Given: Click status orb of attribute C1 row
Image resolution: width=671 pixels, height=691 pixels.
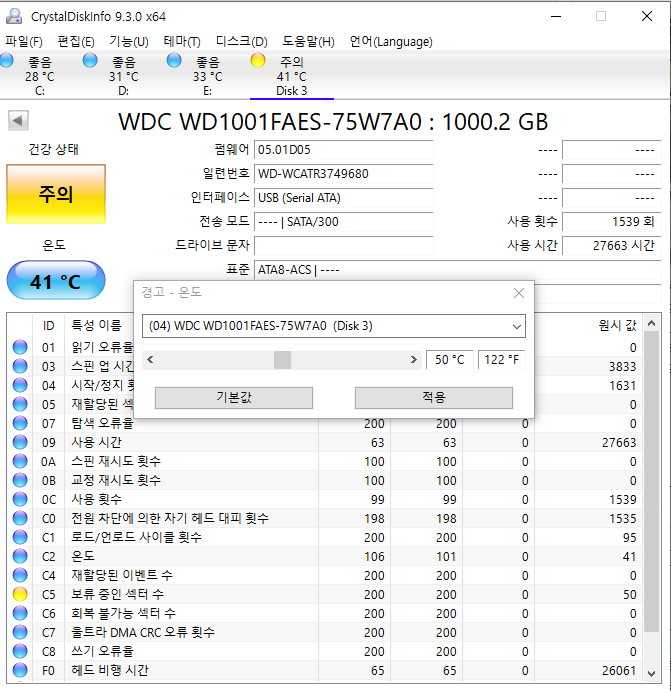Looking at the screenshot, I should click(x=20, y=537).
